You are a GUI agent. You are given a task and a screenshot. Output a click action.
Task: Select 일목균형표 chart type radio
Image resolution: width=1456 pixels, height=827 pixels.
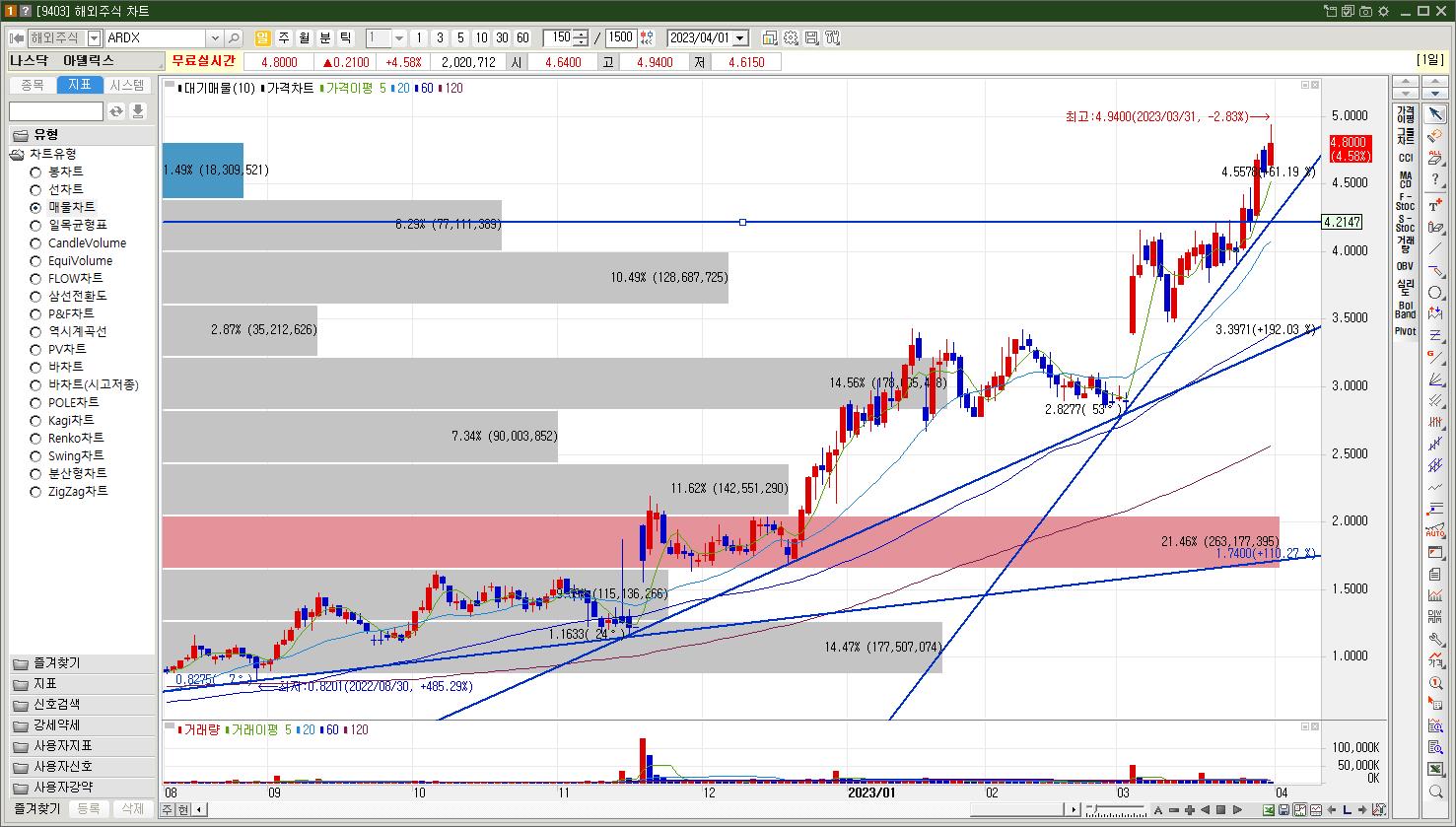tap(35, 225)
